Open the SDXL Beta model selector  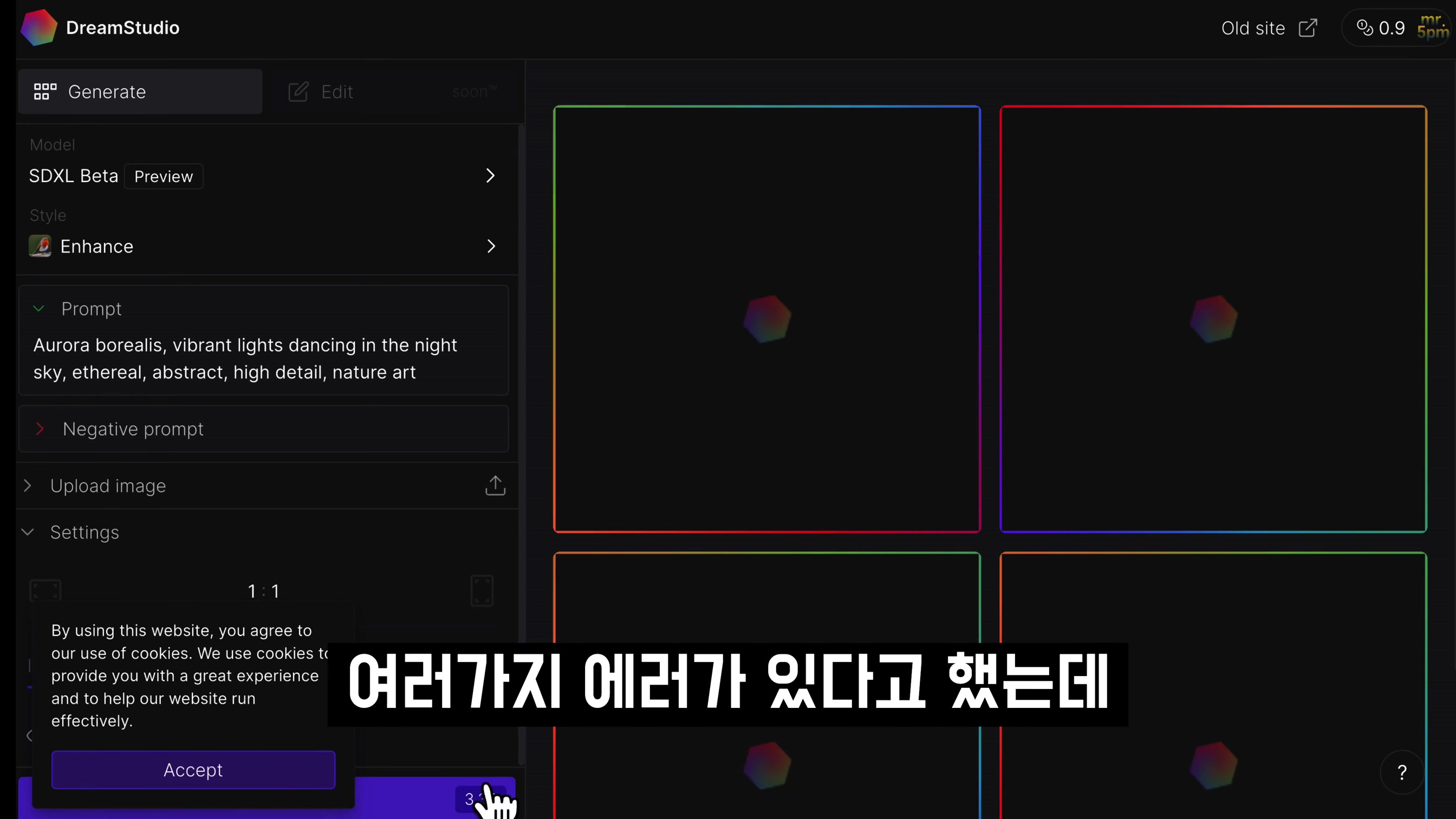(x=263, y=176)
